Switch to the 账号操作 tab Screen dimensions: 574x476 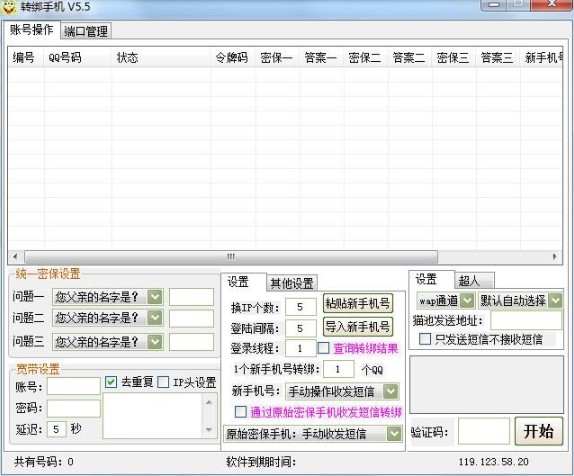pos(32,30)
